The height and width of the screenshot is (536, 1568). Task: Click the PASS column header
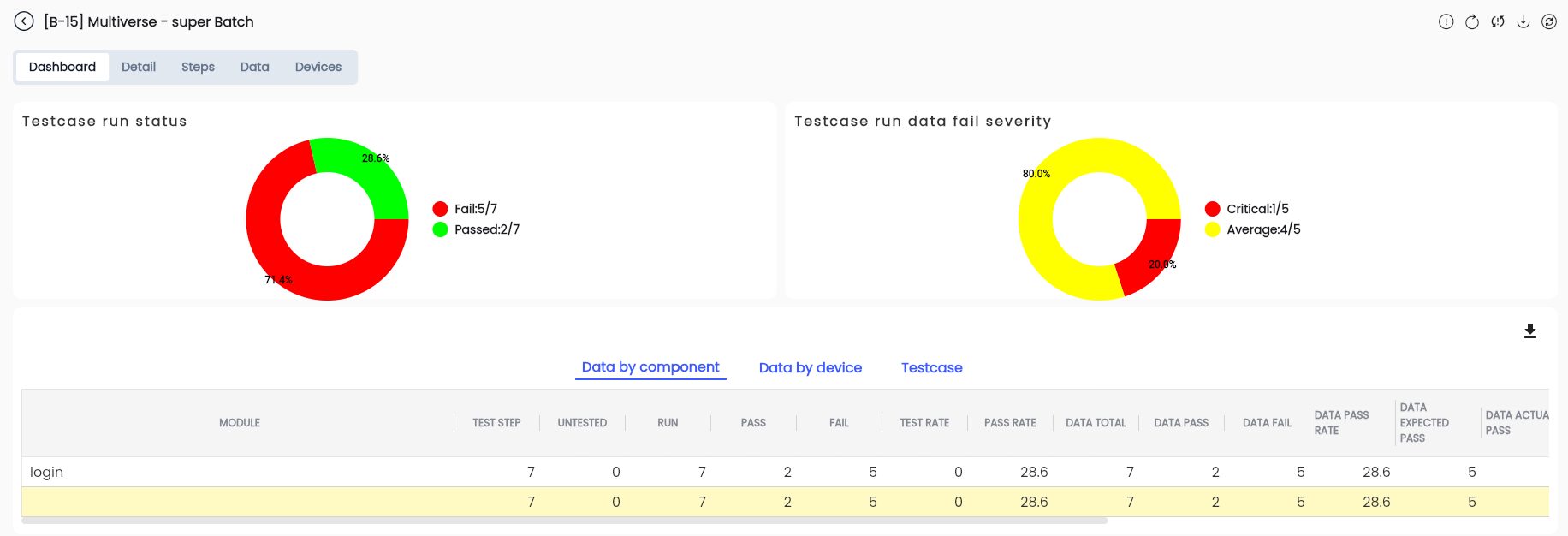[x=753, y=423]
